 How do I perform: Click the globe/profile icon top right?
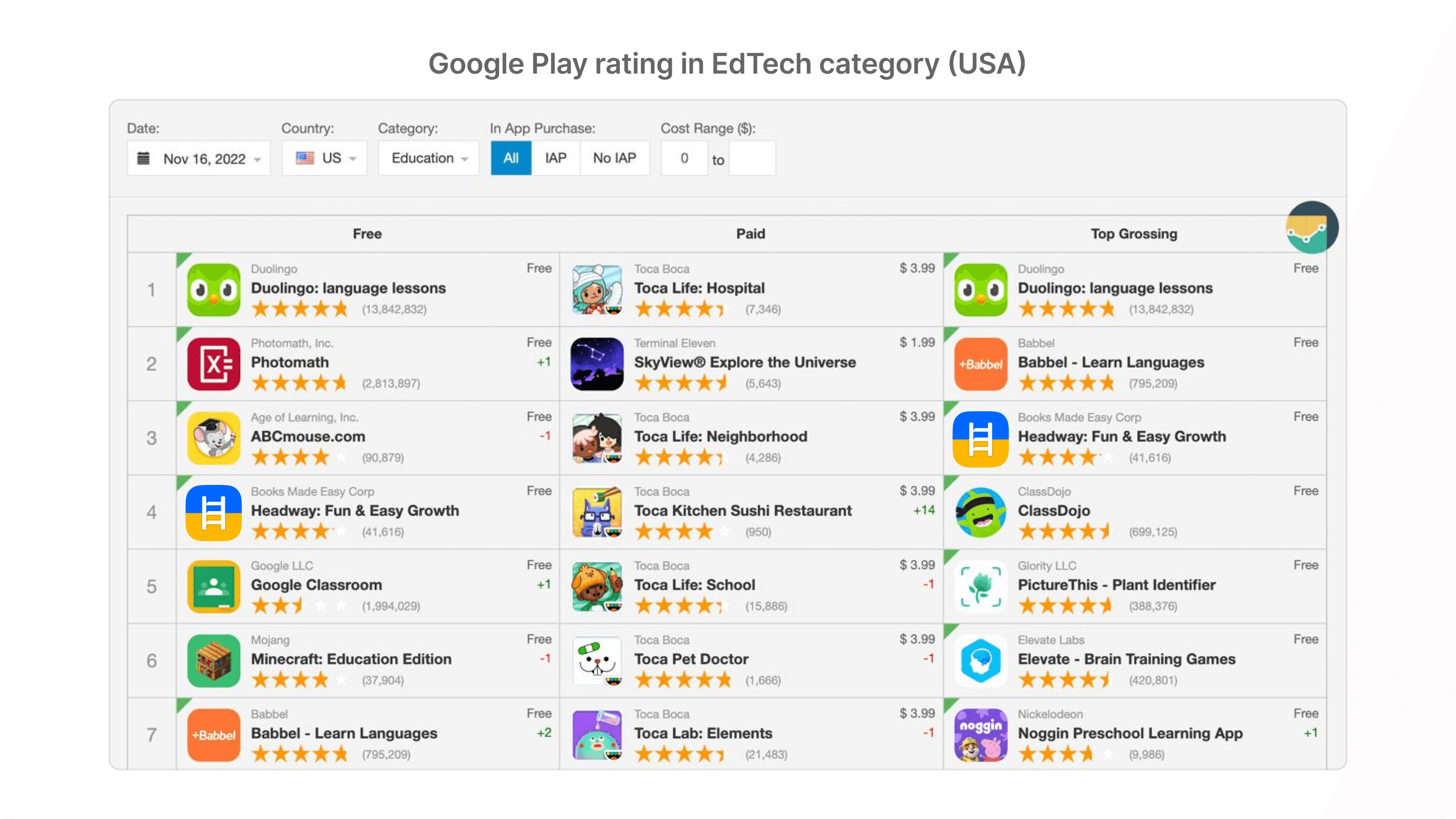(x=1311, y=227)
